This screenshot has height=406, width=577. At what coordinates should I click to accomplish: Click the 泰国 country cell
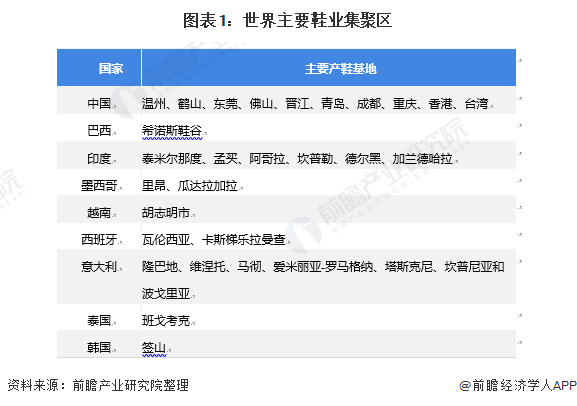[99, 321]
